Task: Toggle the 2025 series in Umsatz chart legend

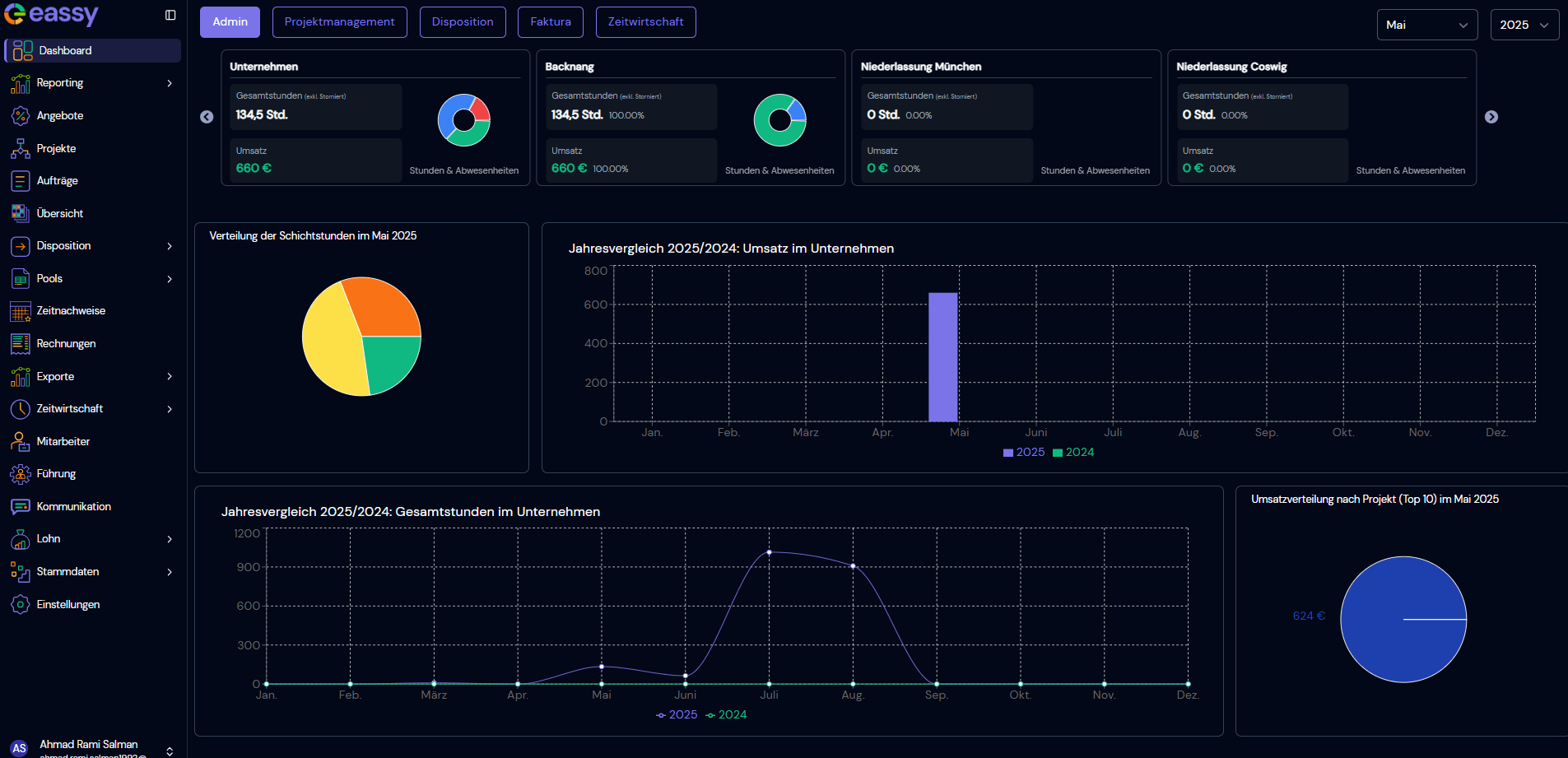Action: click(x=1023, y=453)
